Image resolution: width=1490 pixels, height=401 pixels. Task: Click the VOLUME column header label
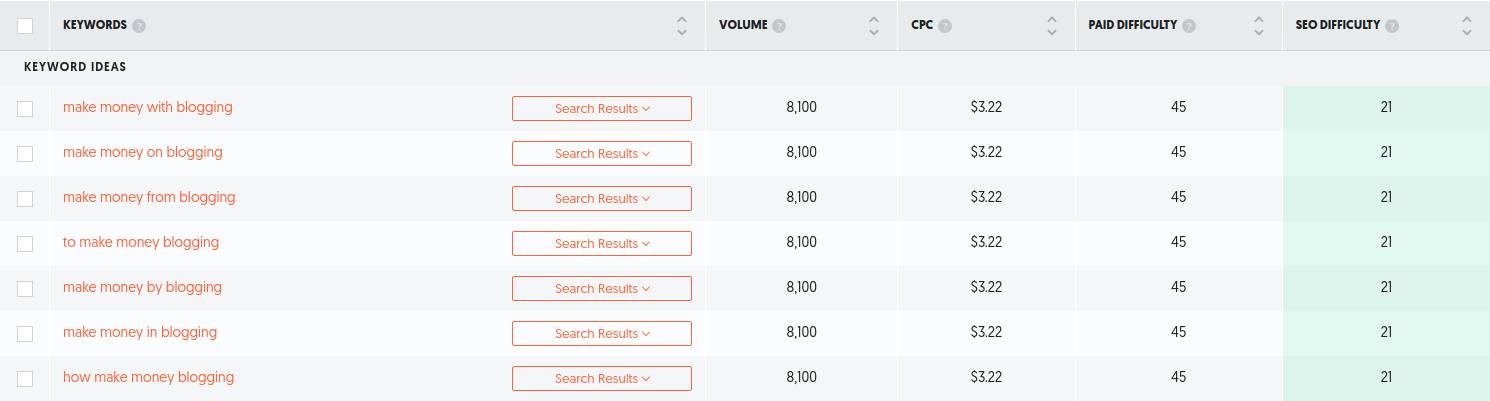pos(743,25)
